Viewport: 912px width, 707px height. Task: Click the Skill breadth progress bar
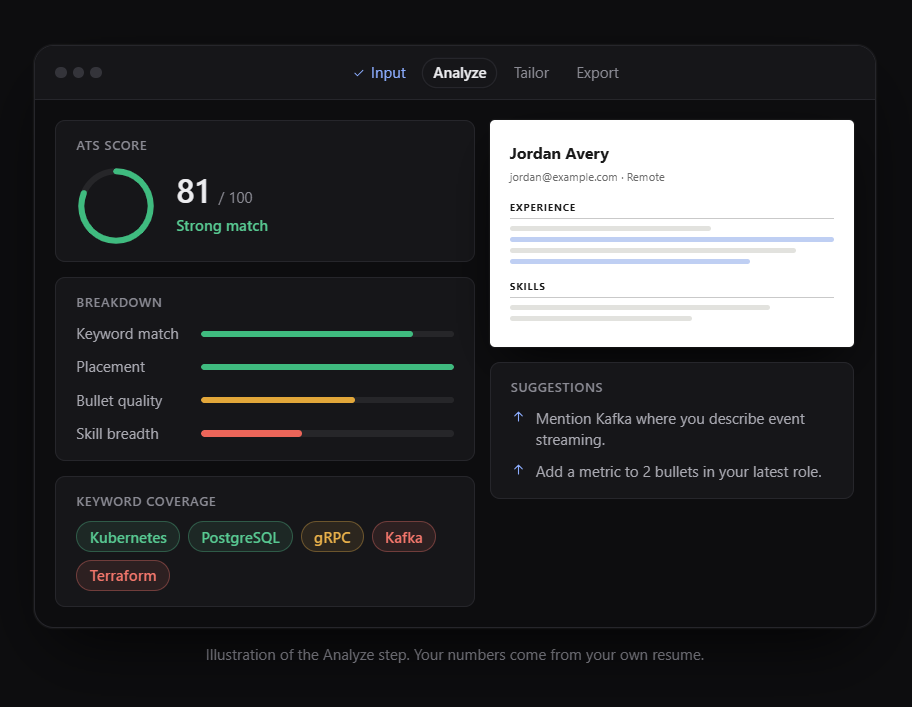point(327,433)
